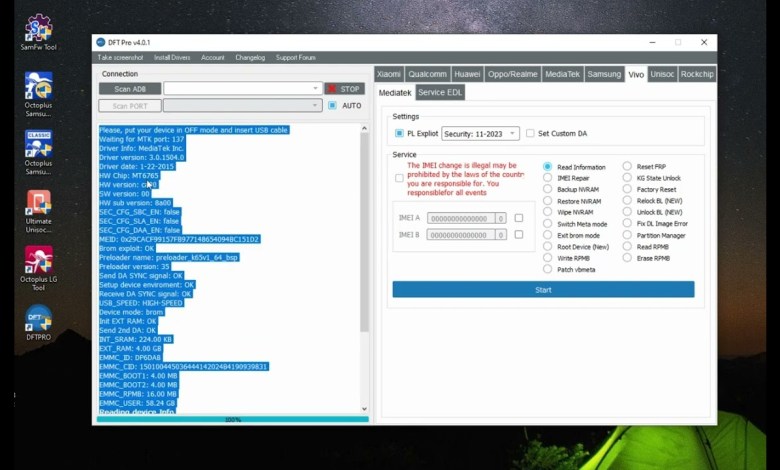The height and width of the screenshot is (470, 780).
Task: Select the Partition Manager option
Action: pyautogui.click(x=627, y=235)
